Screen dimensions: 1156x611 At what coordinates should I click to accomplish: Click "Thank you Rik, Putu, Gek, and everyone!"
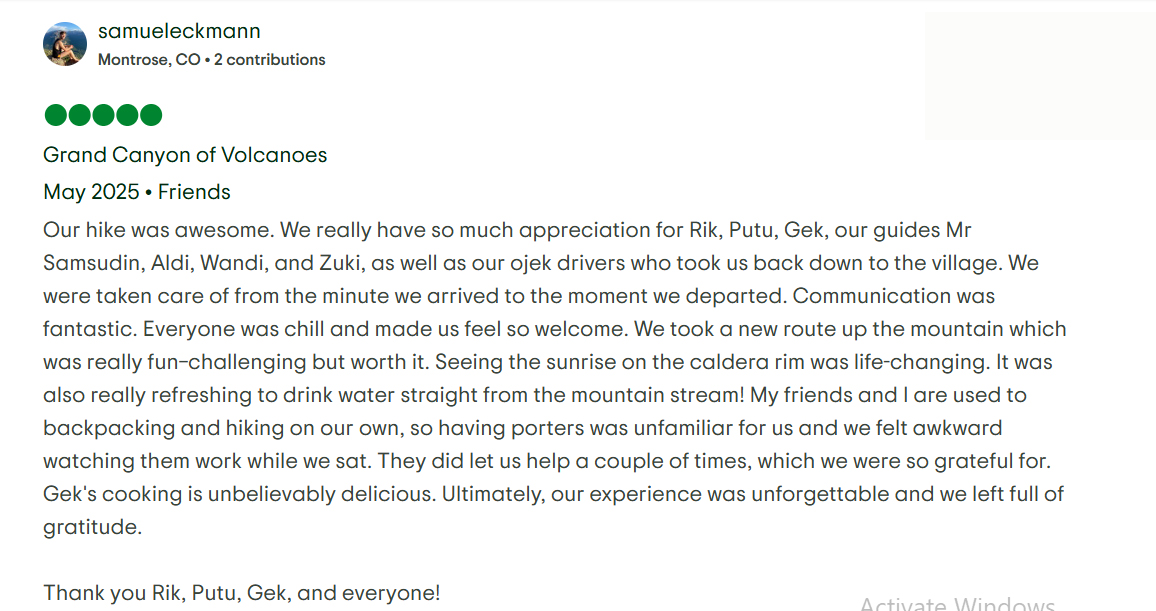point(241,593)
